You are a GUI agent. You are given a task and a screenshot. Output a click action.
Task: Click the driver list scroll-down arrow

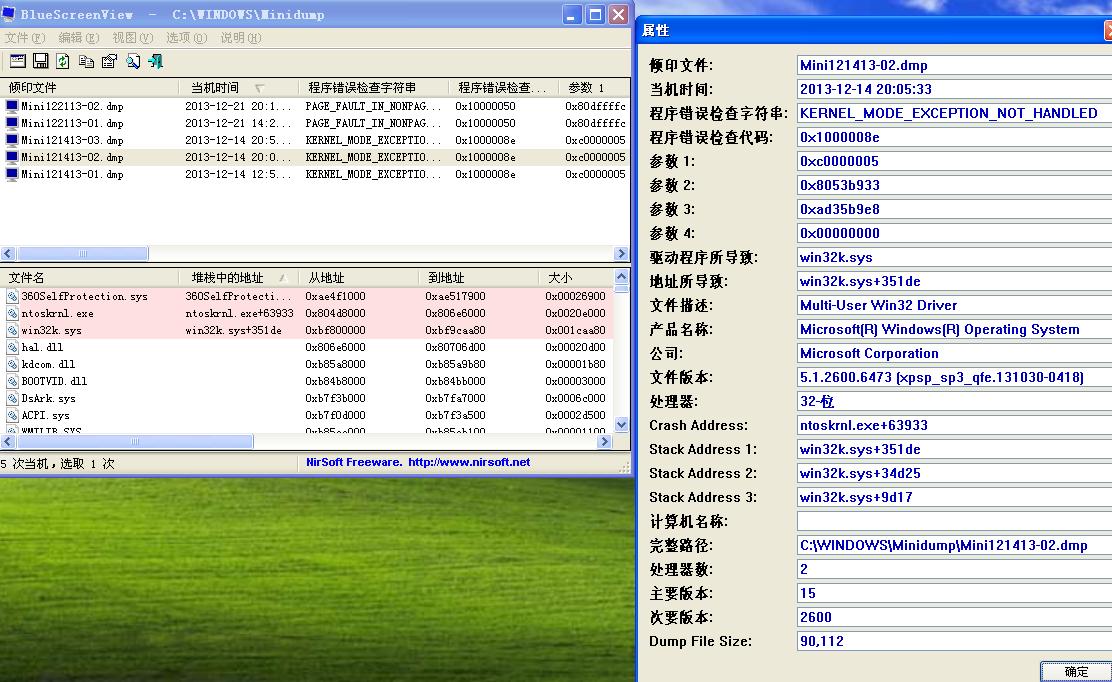click(x=621, y=425)
